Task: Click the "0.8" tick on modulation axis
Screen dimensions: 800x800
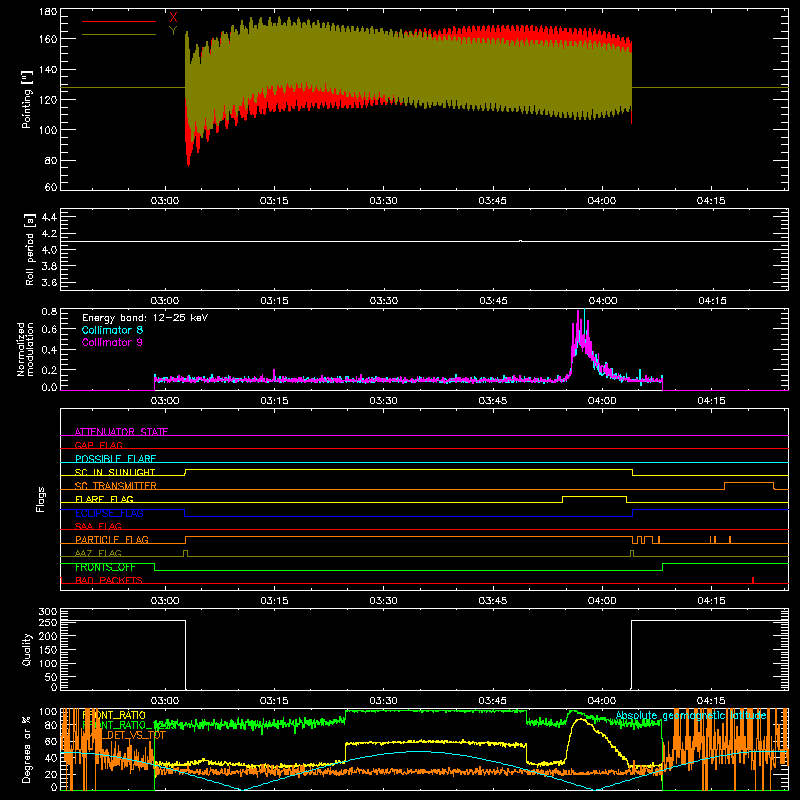Action: [x=49, y=312]
